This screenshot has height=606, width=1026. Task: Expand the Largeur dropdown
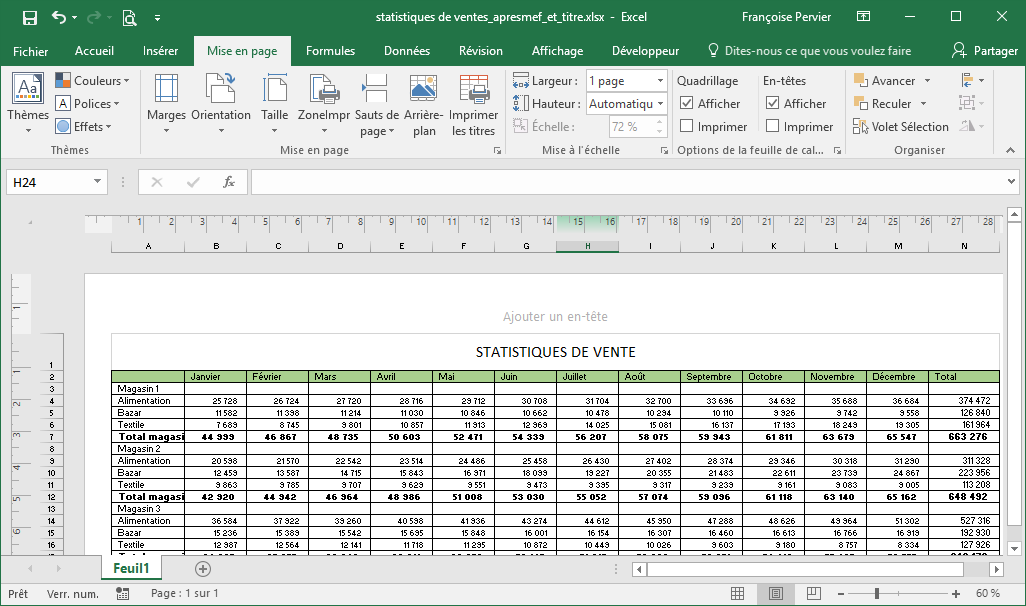[660, 81]
